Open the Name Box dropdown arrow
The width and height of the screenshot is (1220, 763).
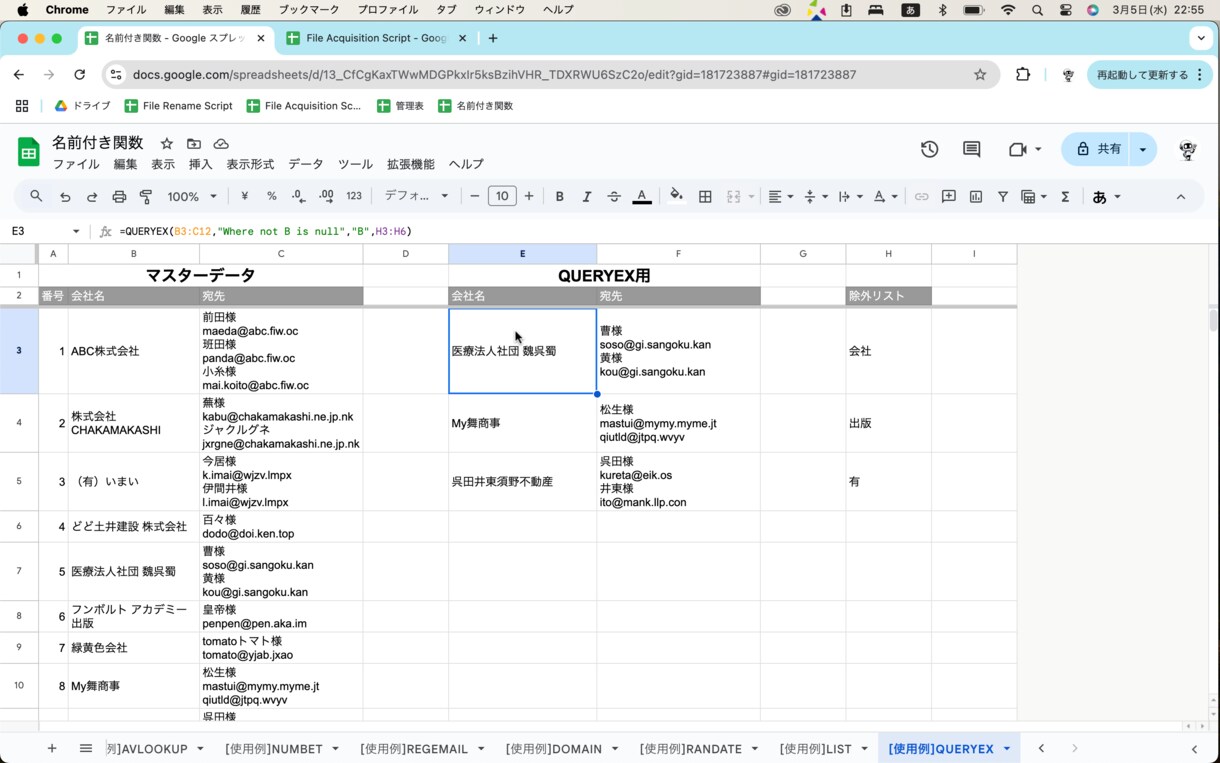point(76,231)
